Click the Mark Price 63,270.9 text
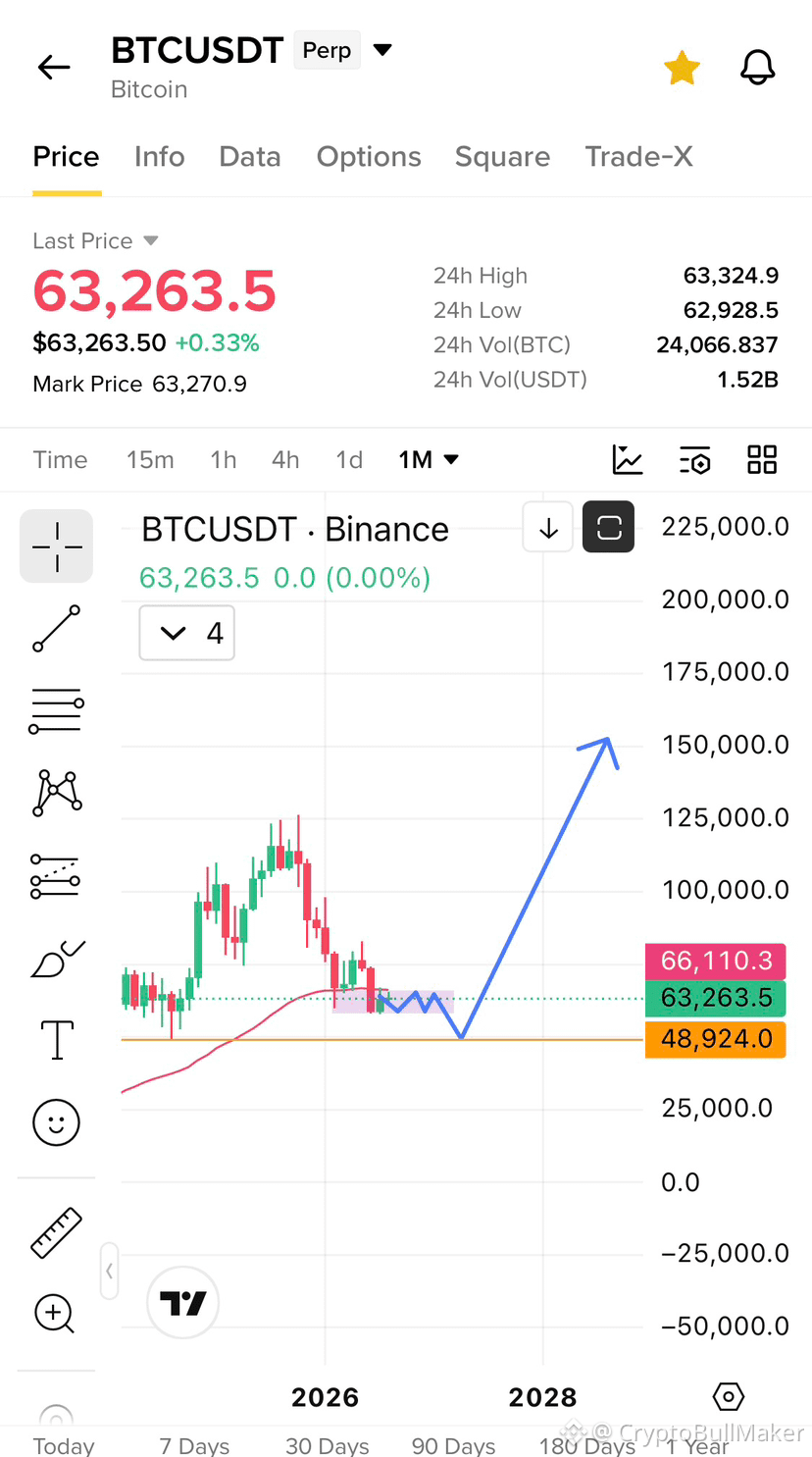 coord(139,384)
